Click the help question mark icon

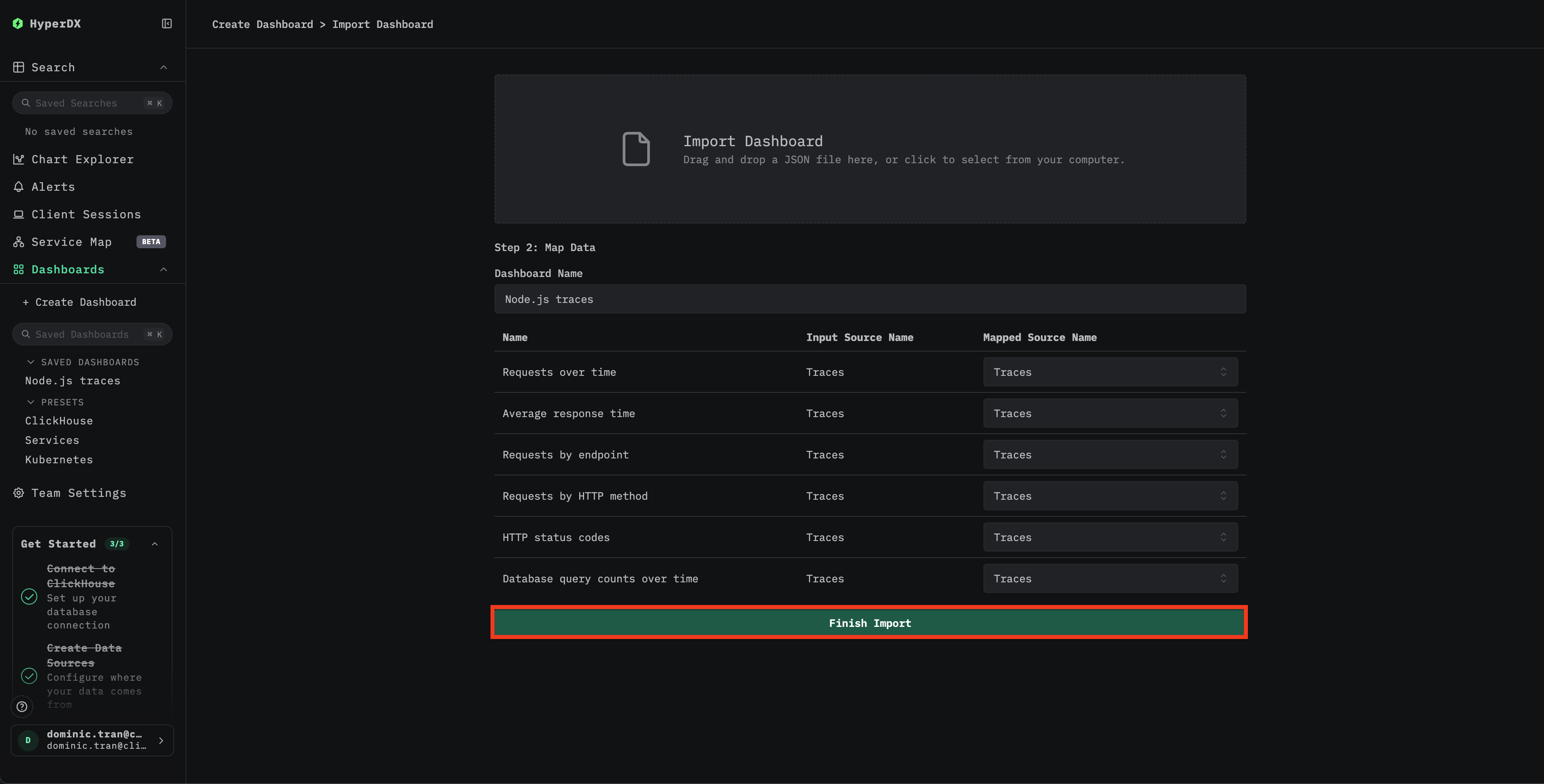tap(22, 706)
